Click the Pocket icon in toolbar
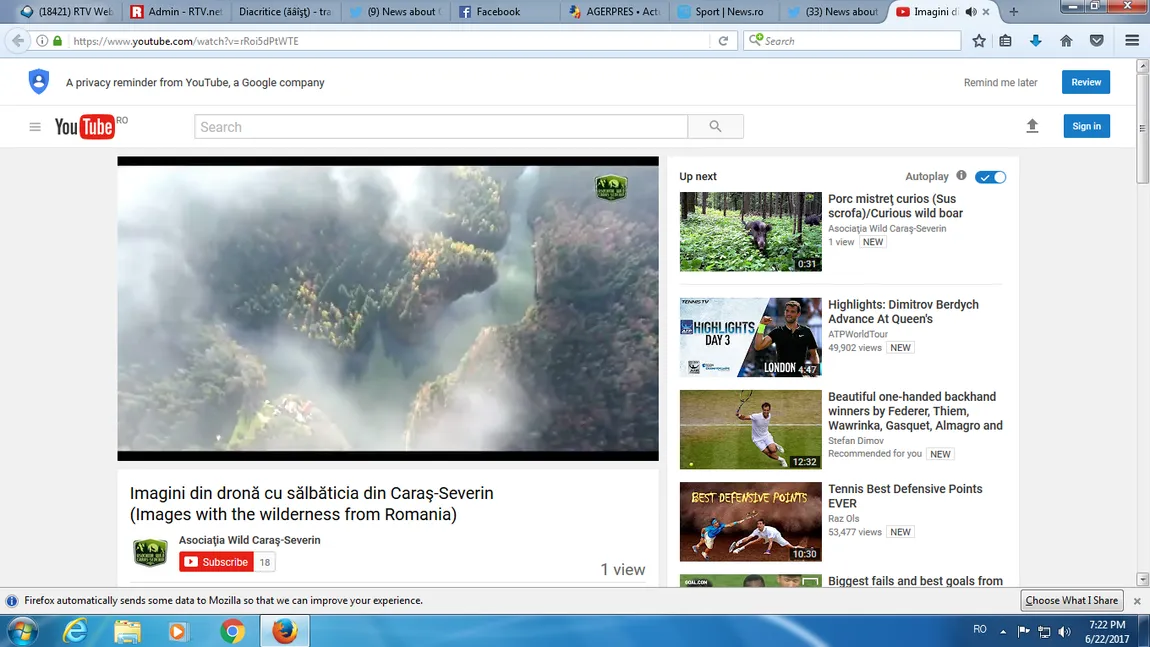This screenshot has height=647, width=1150. (1097, 41)
